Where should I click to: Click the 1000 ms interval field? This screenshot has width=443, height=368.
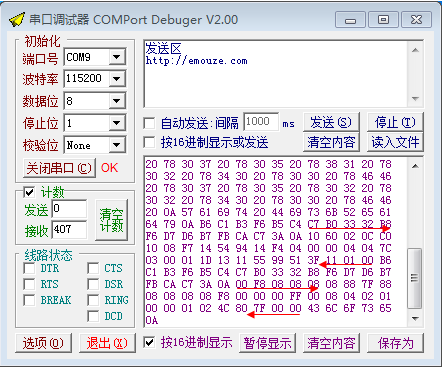point(261,122)
